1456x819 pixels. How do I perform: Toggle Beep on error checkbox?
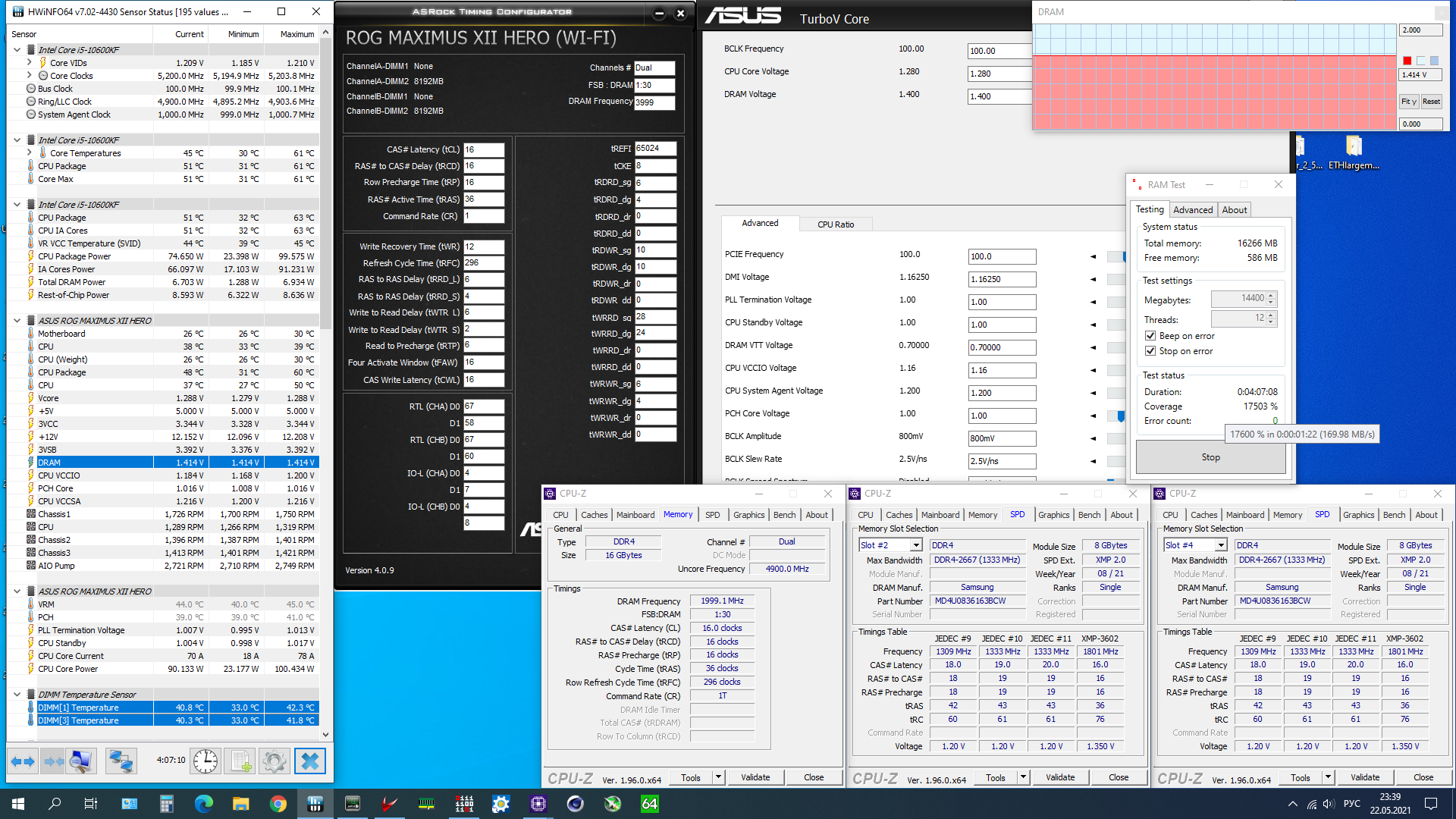click(1150, 336)
